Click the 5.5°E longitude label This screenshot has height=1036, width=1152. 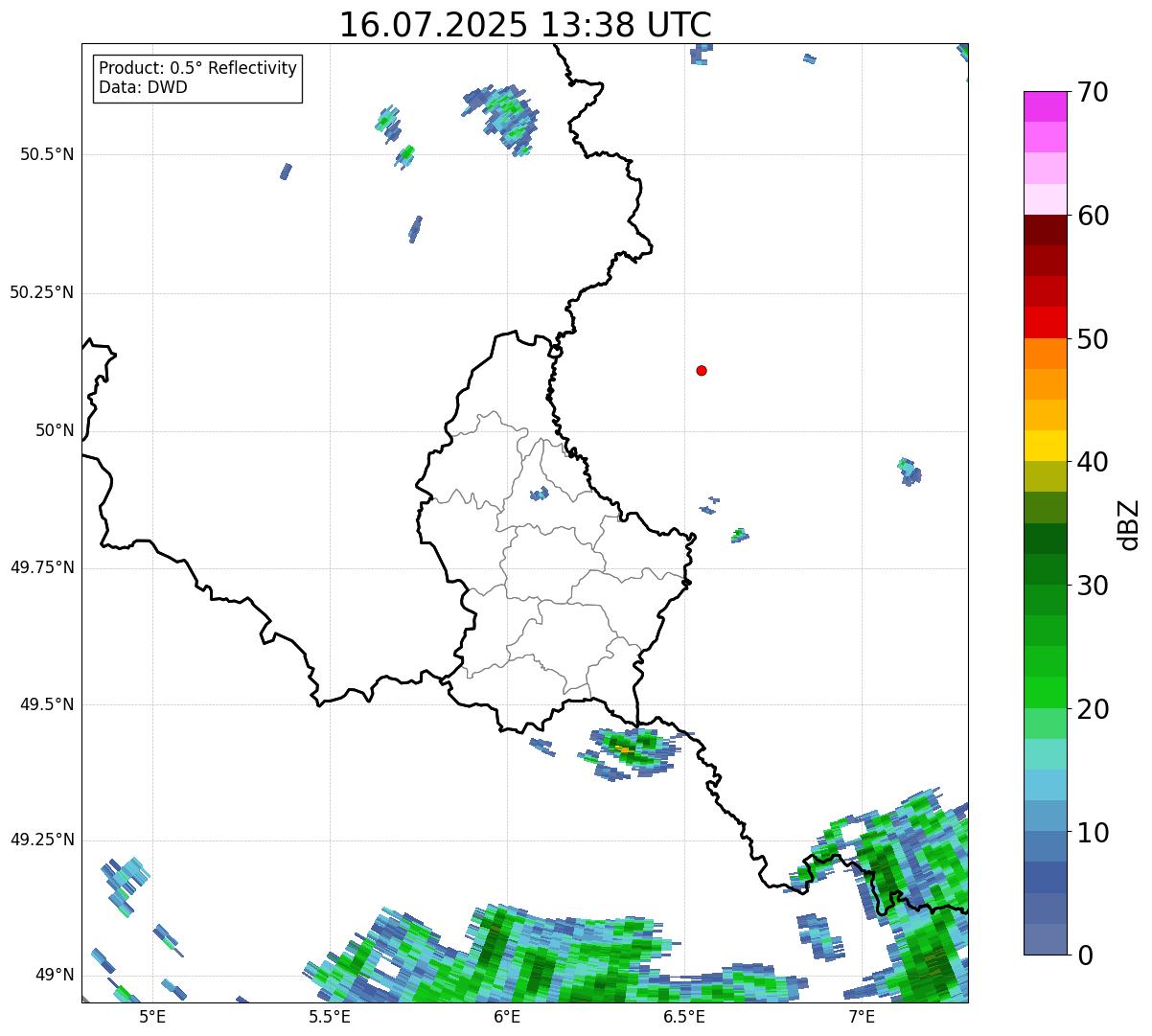pyautogui.click(x=330, y=1017)
